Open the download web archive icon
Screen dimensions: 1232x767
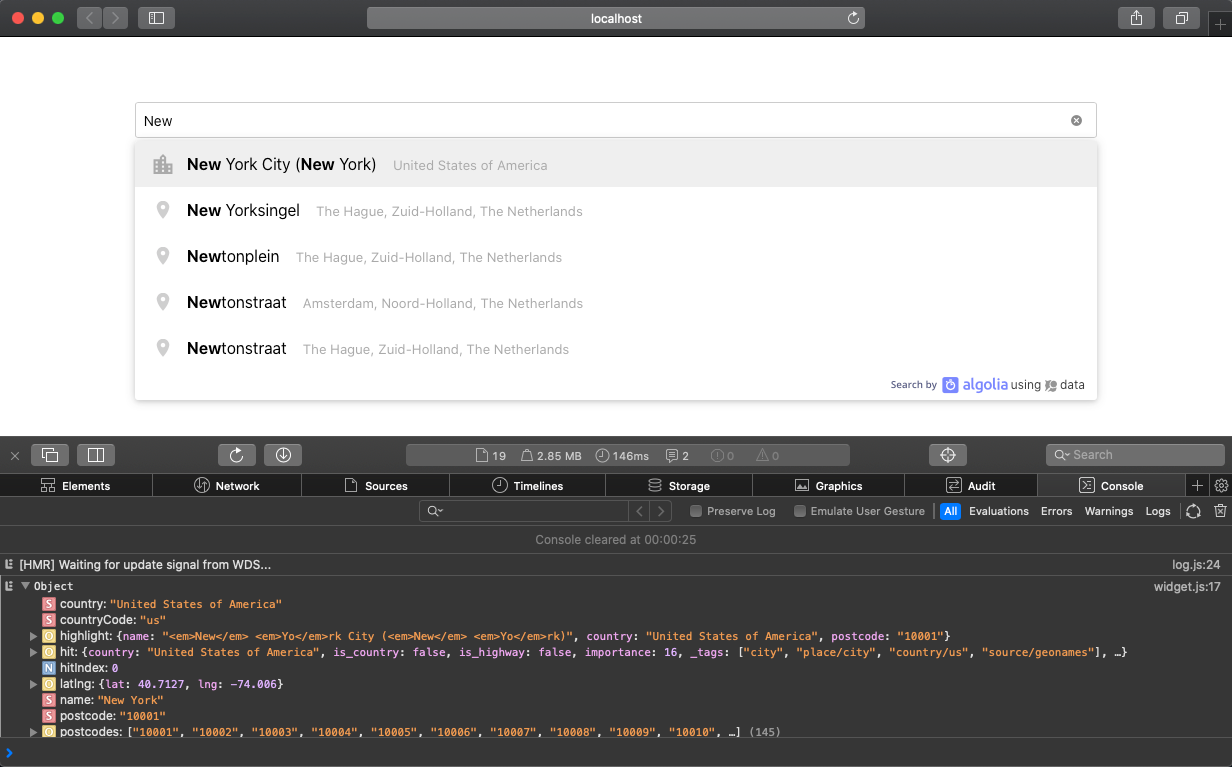coord(283,454)
